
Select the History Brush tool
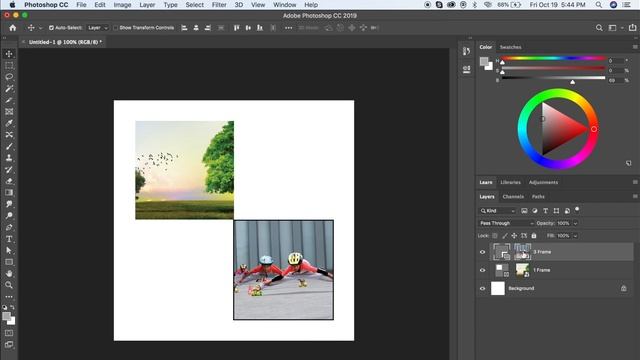click(9, 169)
